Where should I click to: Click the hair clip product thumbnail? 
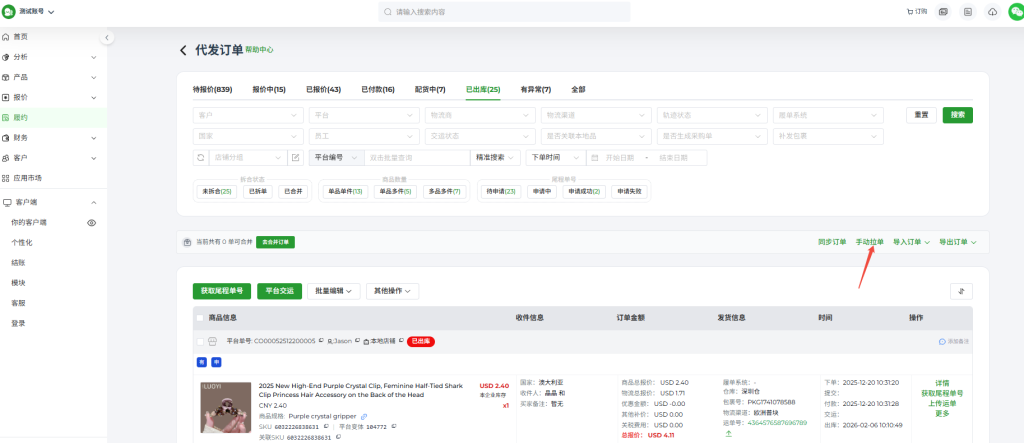(226, 407)
